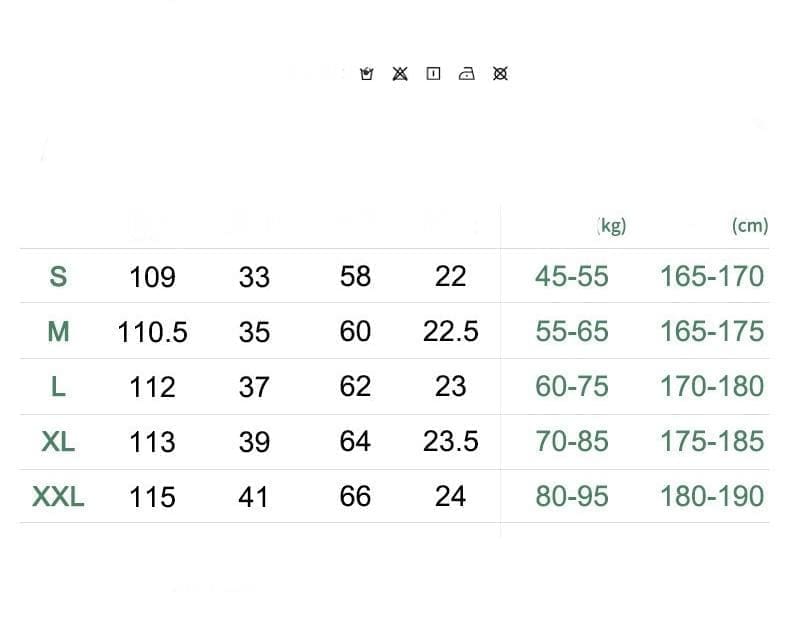Click the (kg) weight column header

tap(611, 226)
